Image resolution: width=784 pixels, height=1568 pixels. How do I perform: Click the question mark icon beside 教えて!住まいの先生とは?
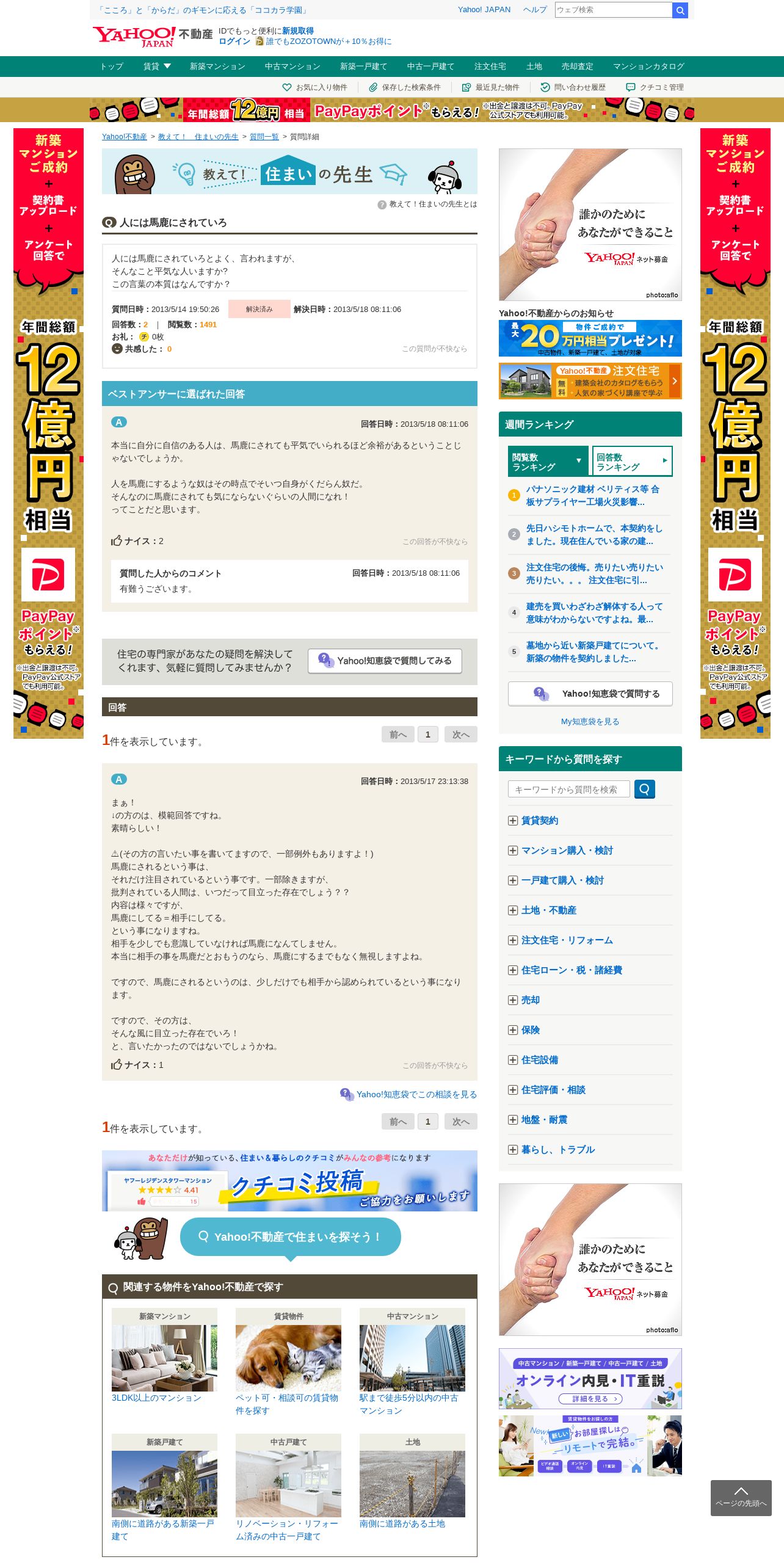382,205
